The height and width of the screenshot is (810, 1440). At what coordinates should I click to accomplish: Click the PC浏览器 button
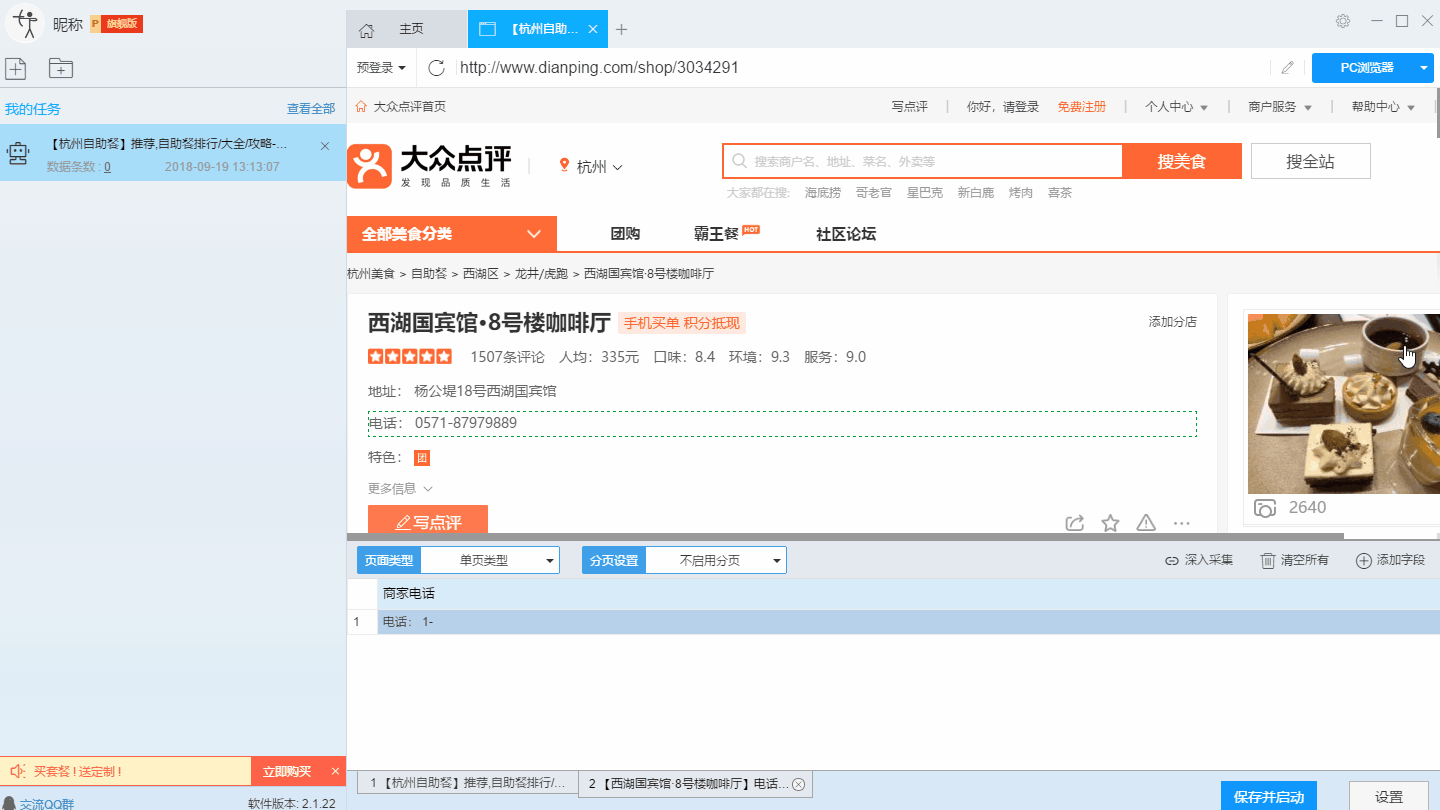(1366, 68)
